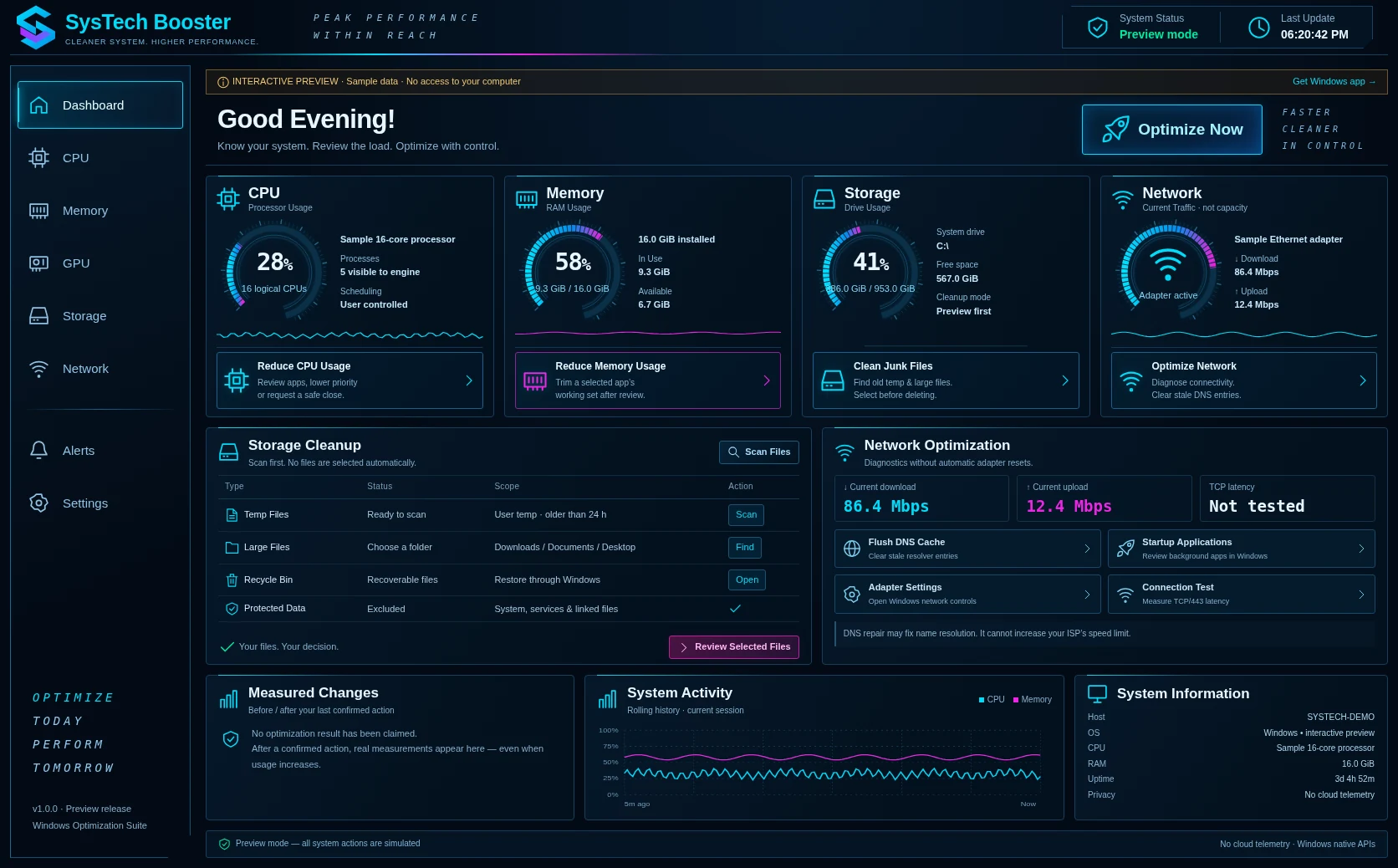Click the SysTech Booster logo icon
1398x868 pixels.
36,28
